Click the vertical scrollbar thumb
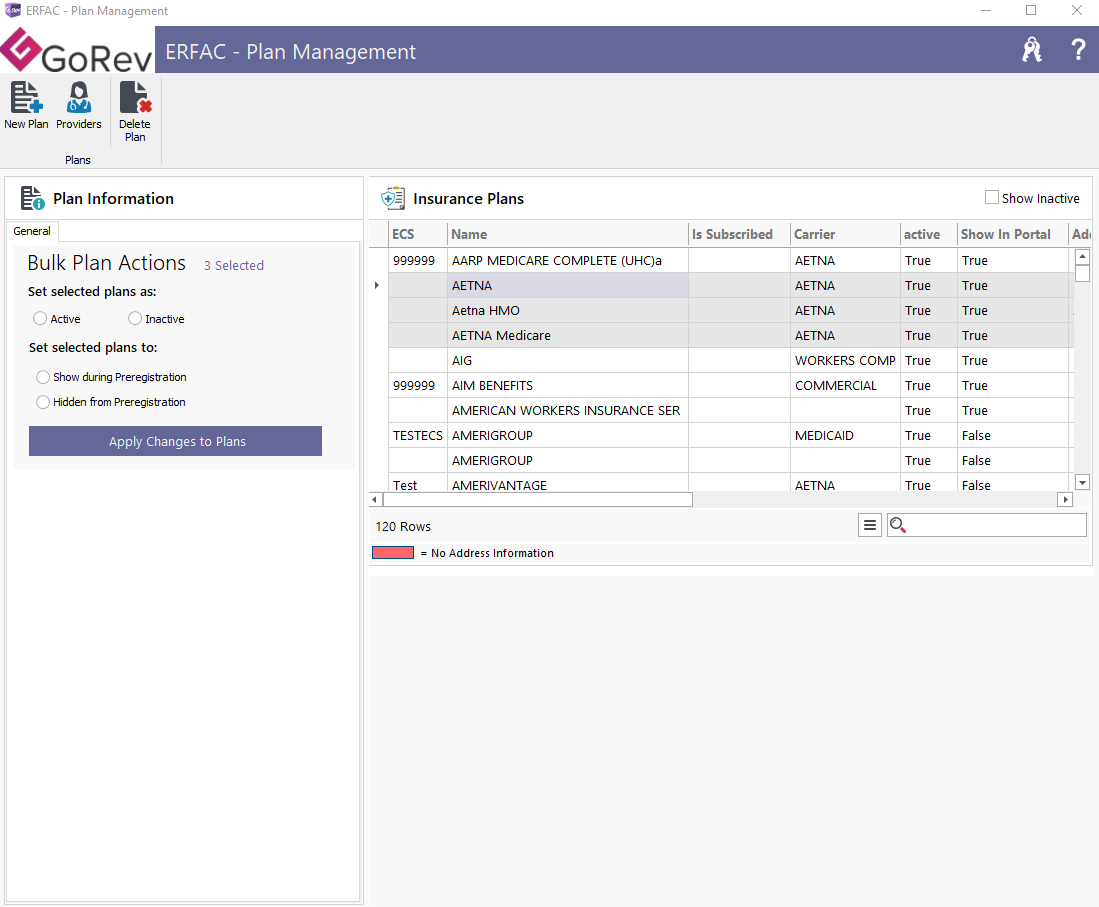Image resolution: width=1099 pixels, height=907 pixels. 1082,273
